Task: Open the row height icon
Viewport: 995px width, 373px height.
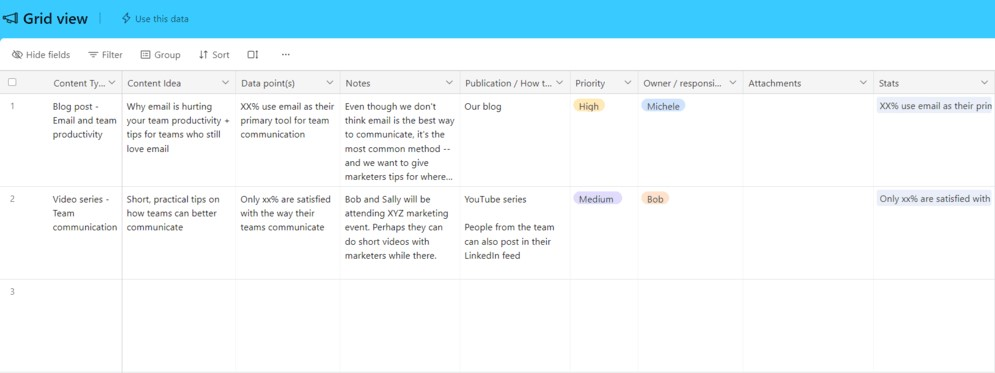Action: point(253,55)
